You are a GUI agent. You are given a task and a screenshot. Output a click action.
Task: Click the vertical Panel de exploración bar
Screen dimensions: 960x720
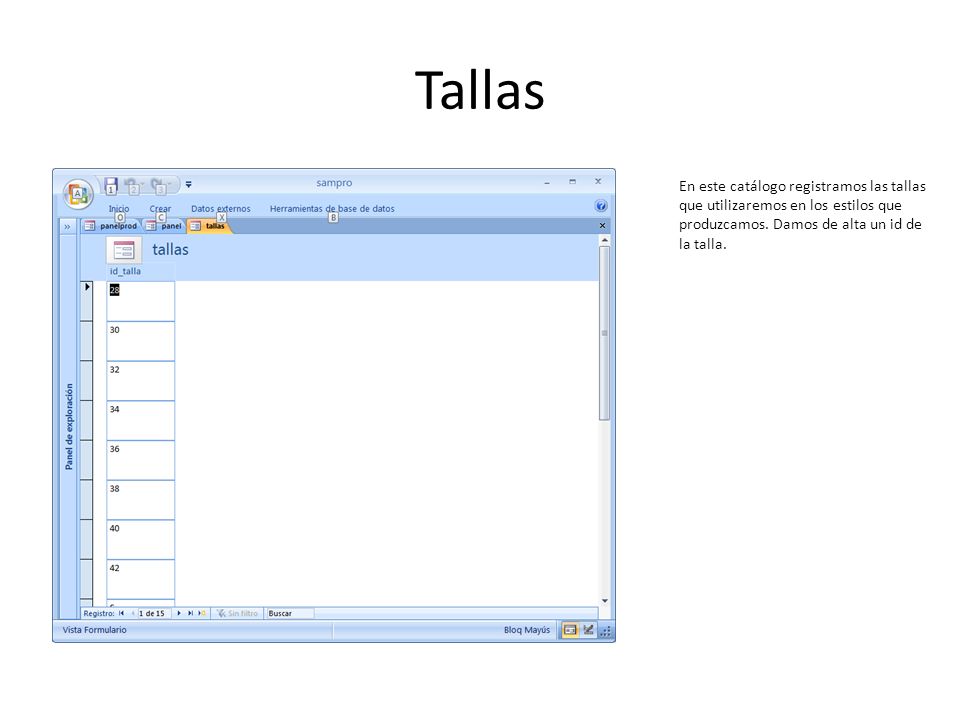(69, 426)
